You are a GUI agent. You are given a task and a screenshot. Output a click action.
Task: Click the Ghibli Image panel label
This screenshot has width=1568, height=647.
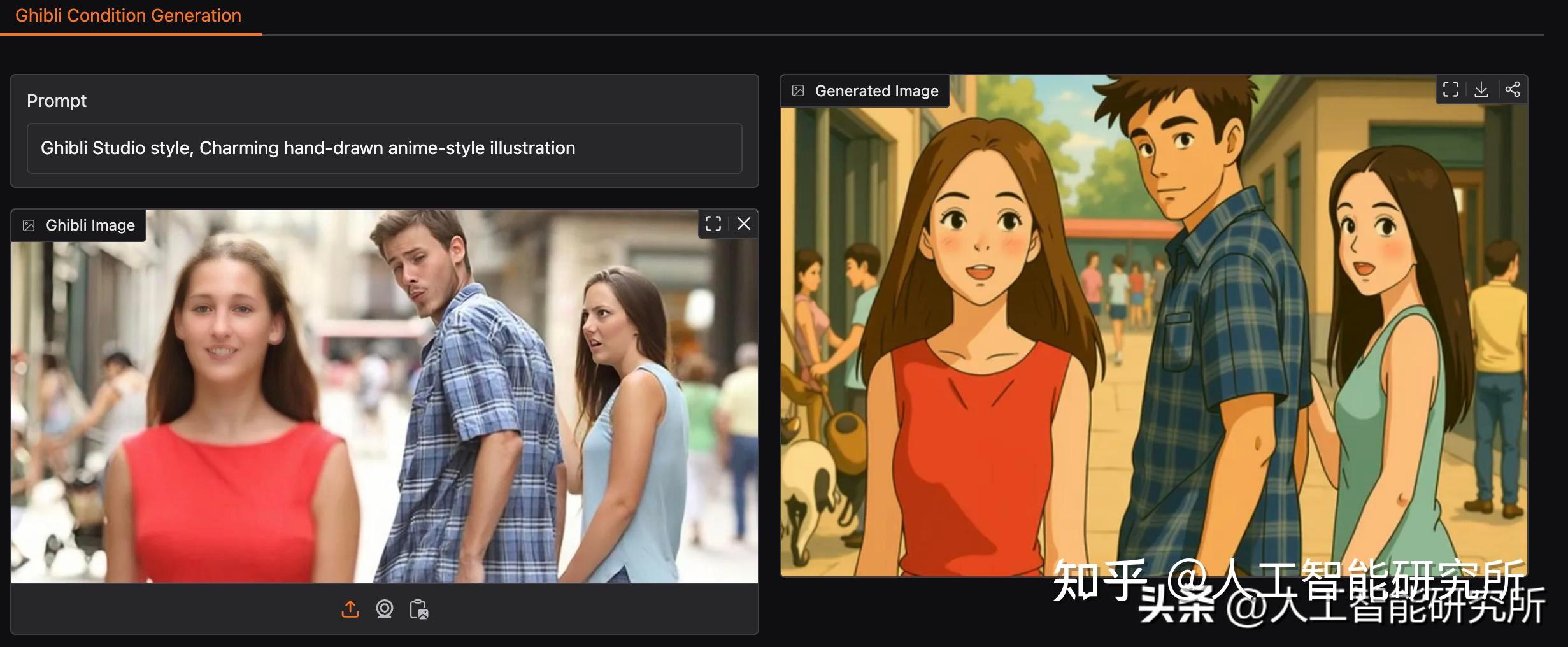point(89,225)
